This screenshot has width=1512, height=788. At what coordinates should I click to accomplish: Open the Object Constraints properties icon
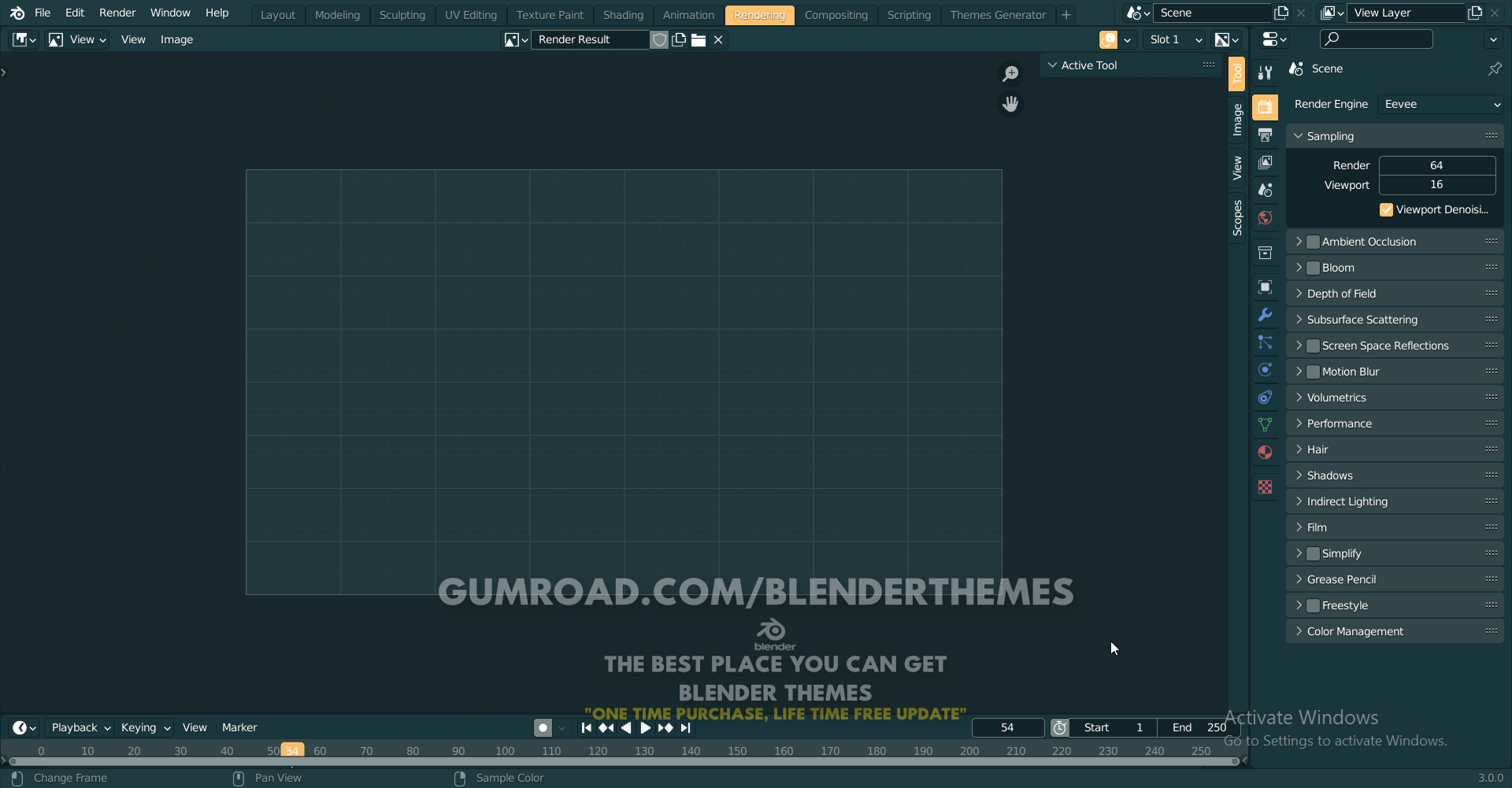(1265, 397)
